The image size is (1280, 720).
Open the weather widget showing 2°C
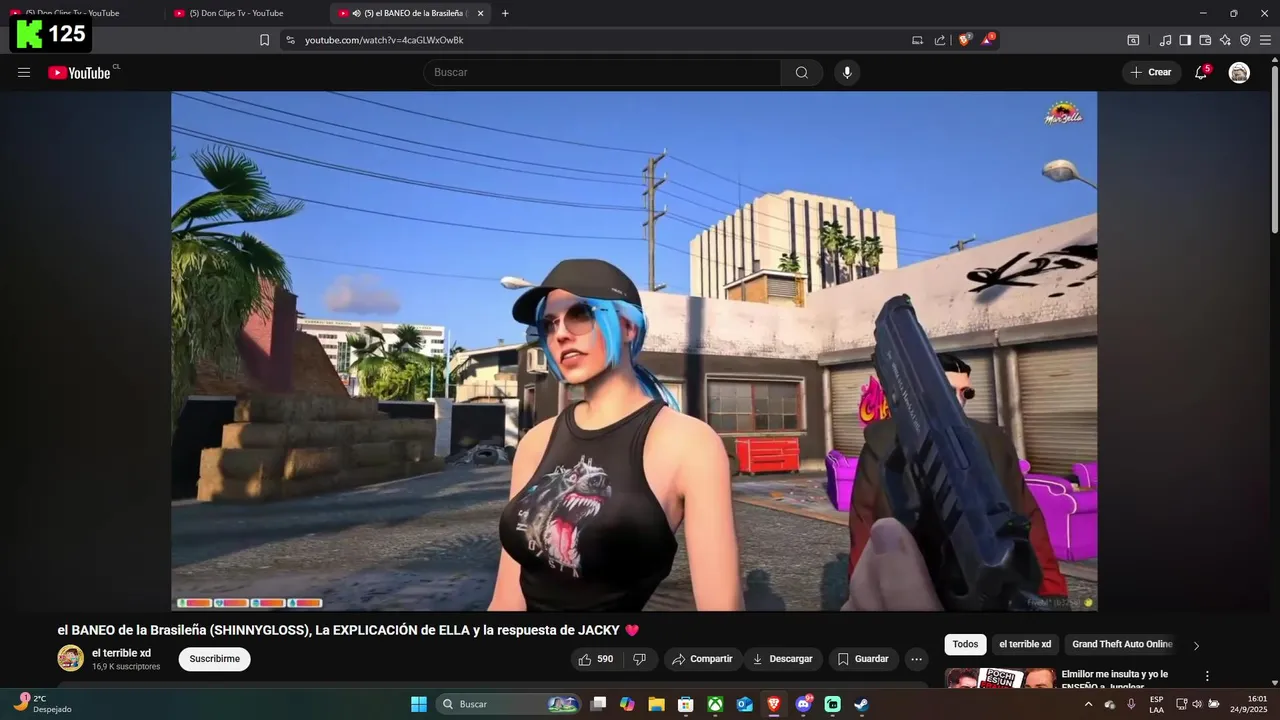41,704
